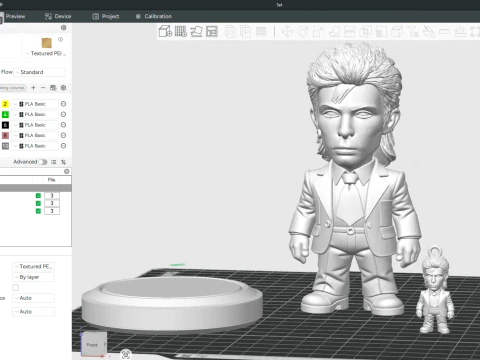
Task: Click the compare presets icon near Advanced
Action: [63, 162]
